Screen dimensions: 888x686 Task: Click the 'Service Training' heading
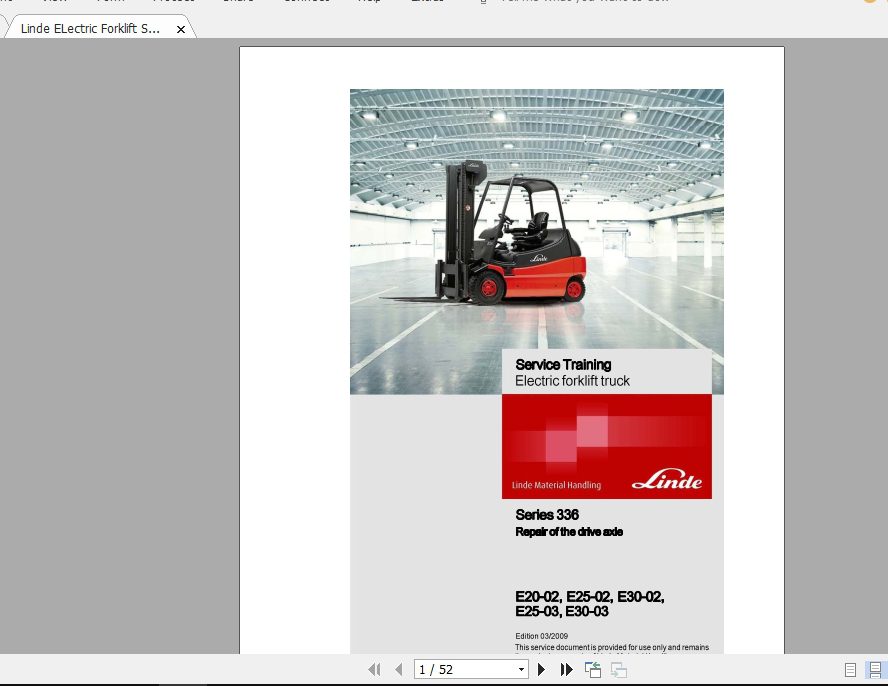[x=563, y=365]
